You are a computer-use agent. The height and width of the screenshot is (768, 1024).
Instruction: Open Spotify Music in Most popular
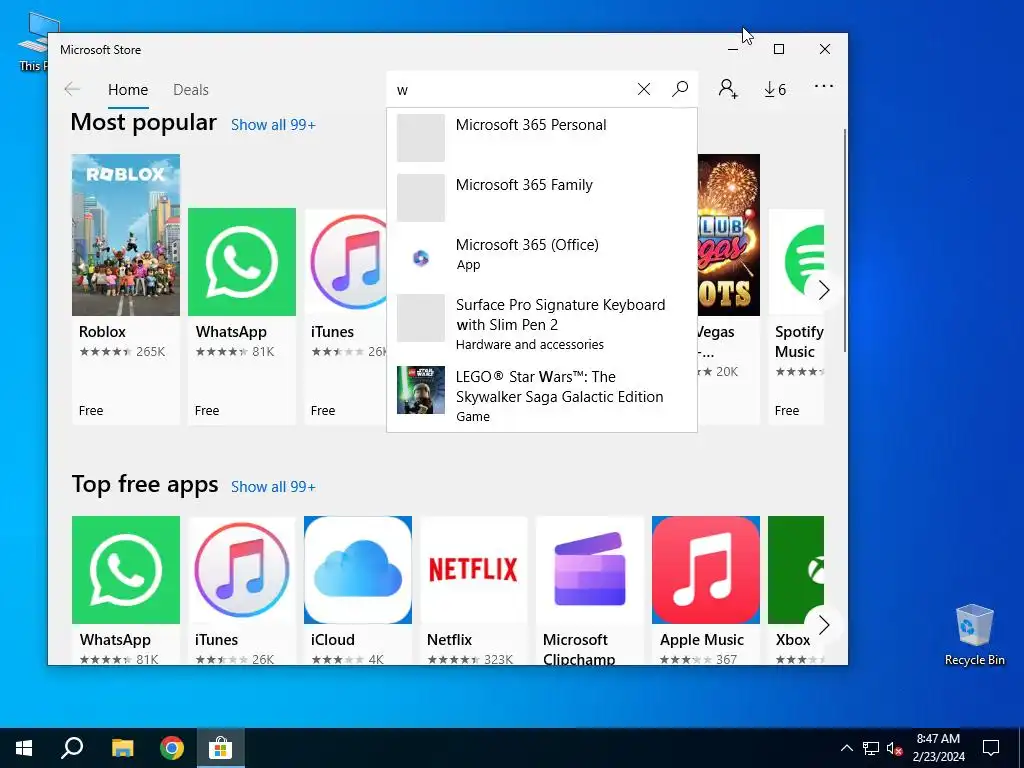[x=795, y=316]
